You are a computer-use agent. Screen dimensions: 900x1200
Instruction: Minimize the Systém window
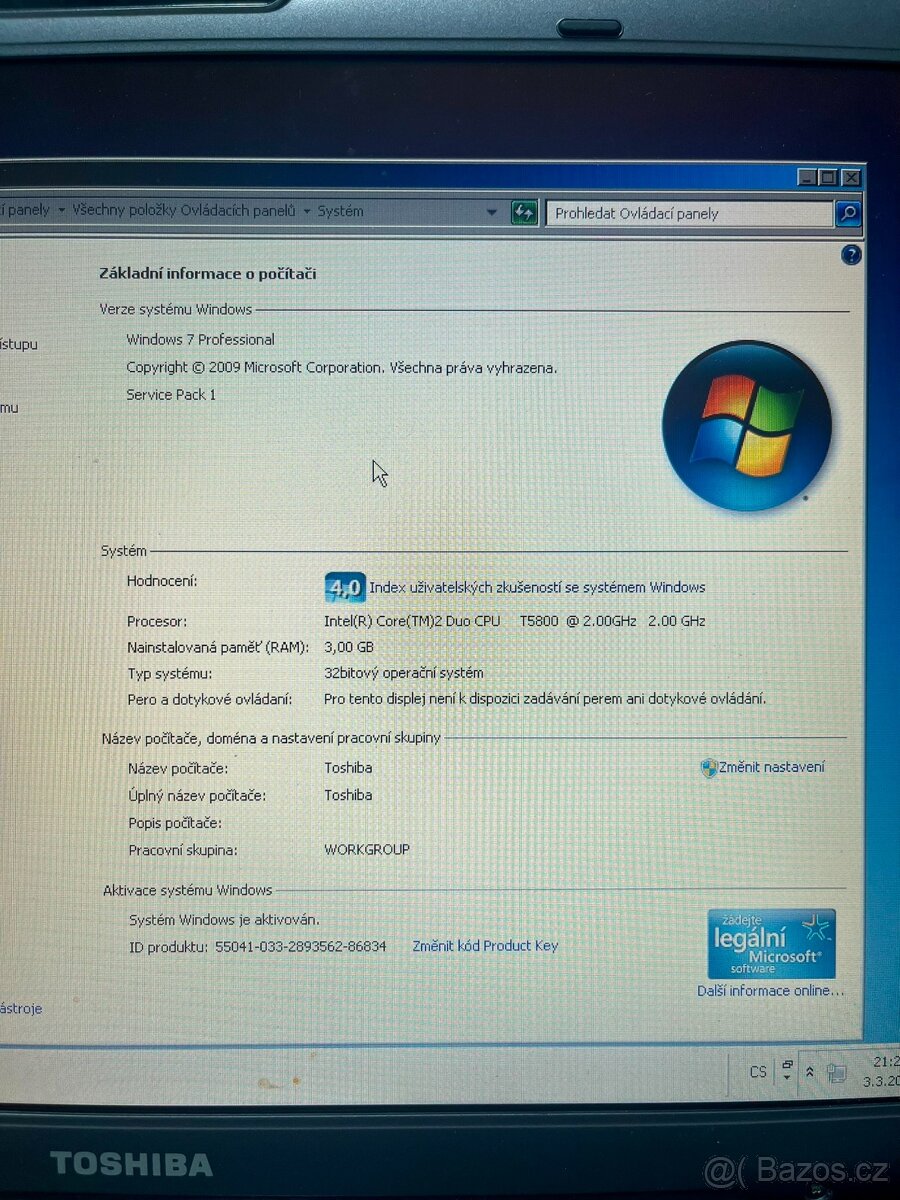pyautogui.click(x=807, y=178)
